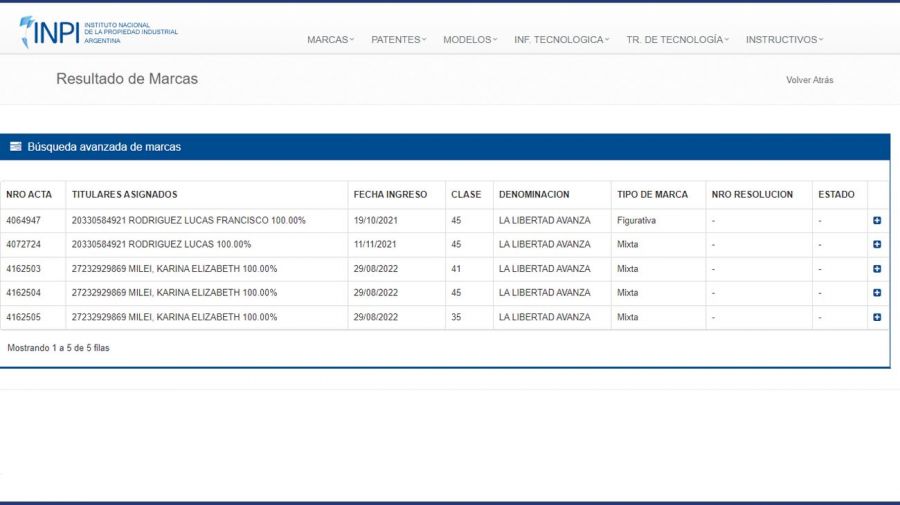Expand details for acta 4064947 with plus icon

[877, 220]
